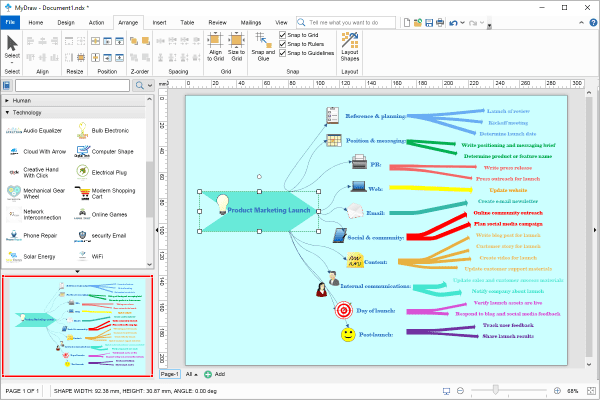Select the Modern Shopping Cart shape
Screen dimensions: 600x400
[105, 193]
